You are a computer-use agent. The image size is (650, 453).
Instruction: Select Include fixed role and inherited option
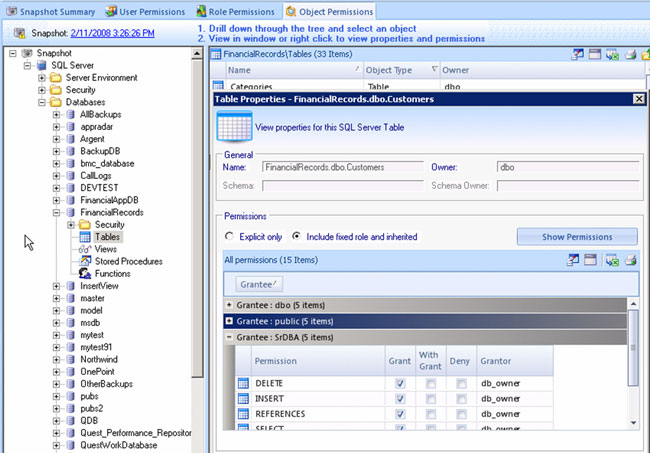pyautogui.click(x=296, y=236)
